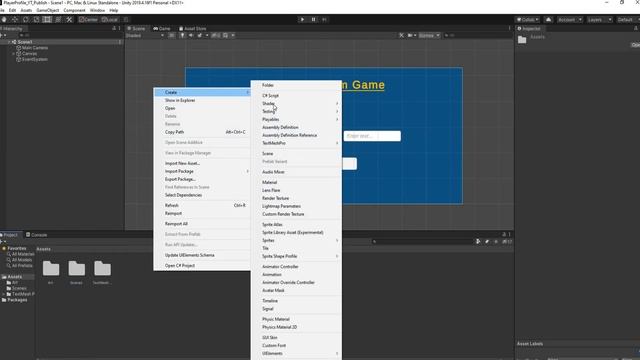This screenshot has width=640, height=360.
Task: Open the Shaded draw mode dropdown
Action: coord(145,36)
